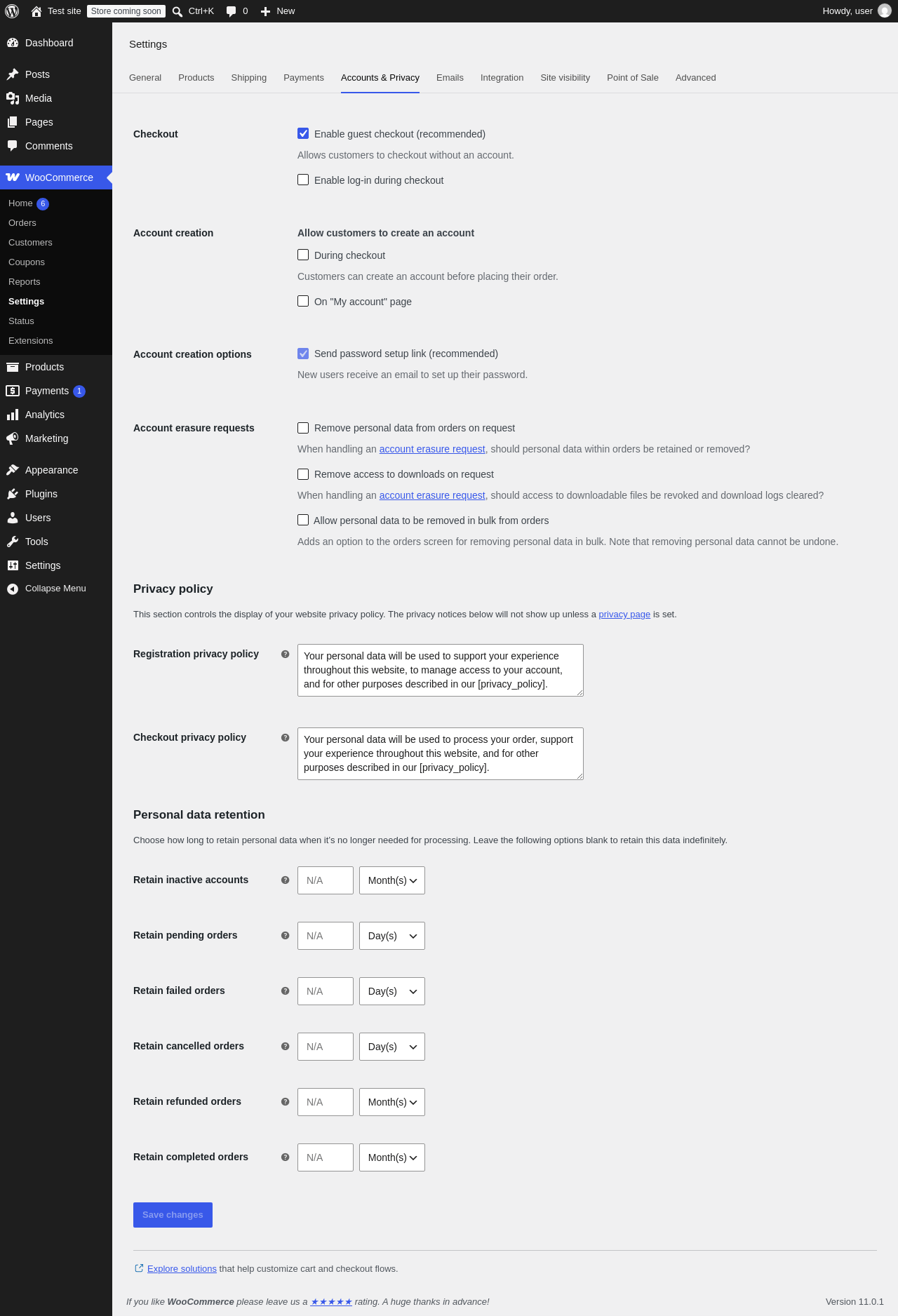Viewport: 898px width, 1316px height.
Task: Click the Marketing megaphone icon
Action: pos(13,438)
